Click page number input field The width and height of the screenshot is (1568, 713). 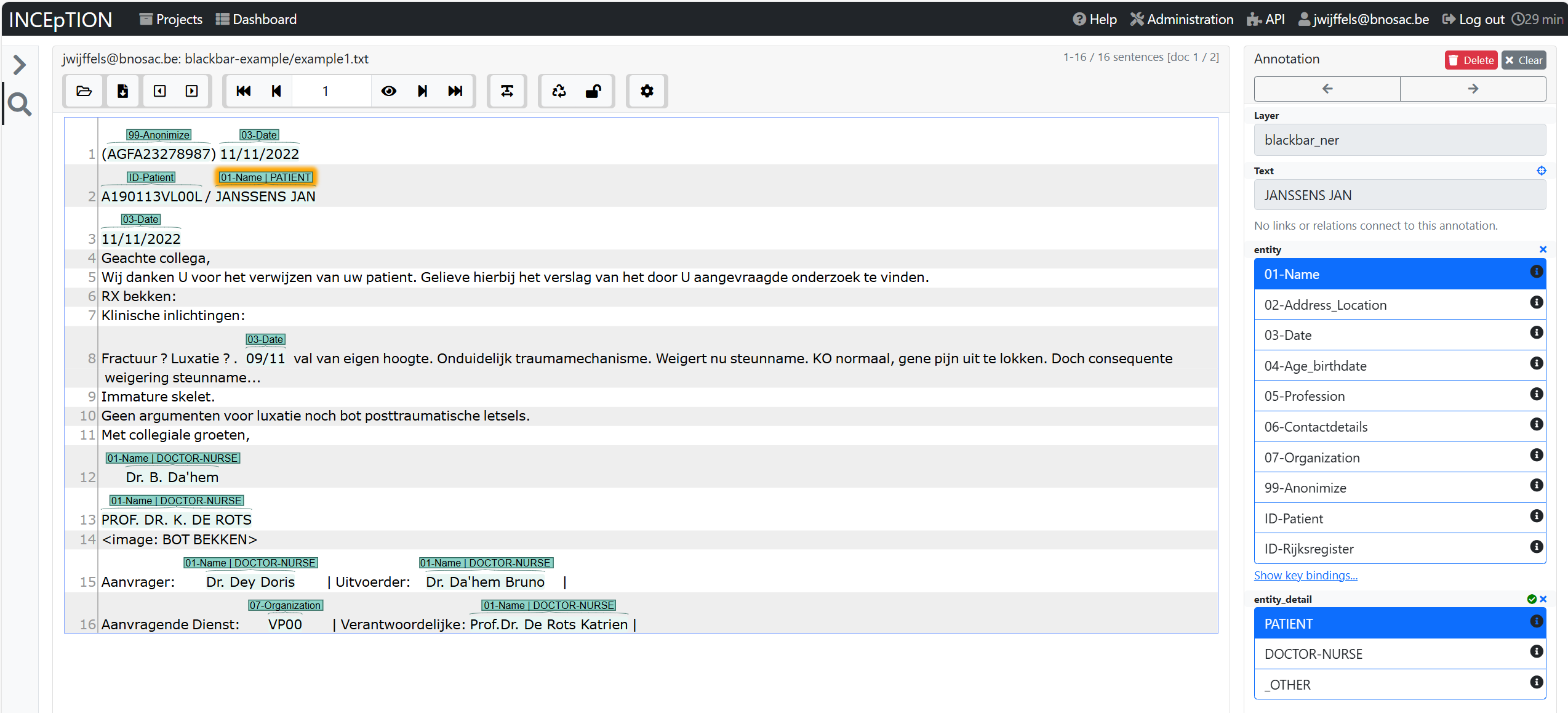(331, 91)
